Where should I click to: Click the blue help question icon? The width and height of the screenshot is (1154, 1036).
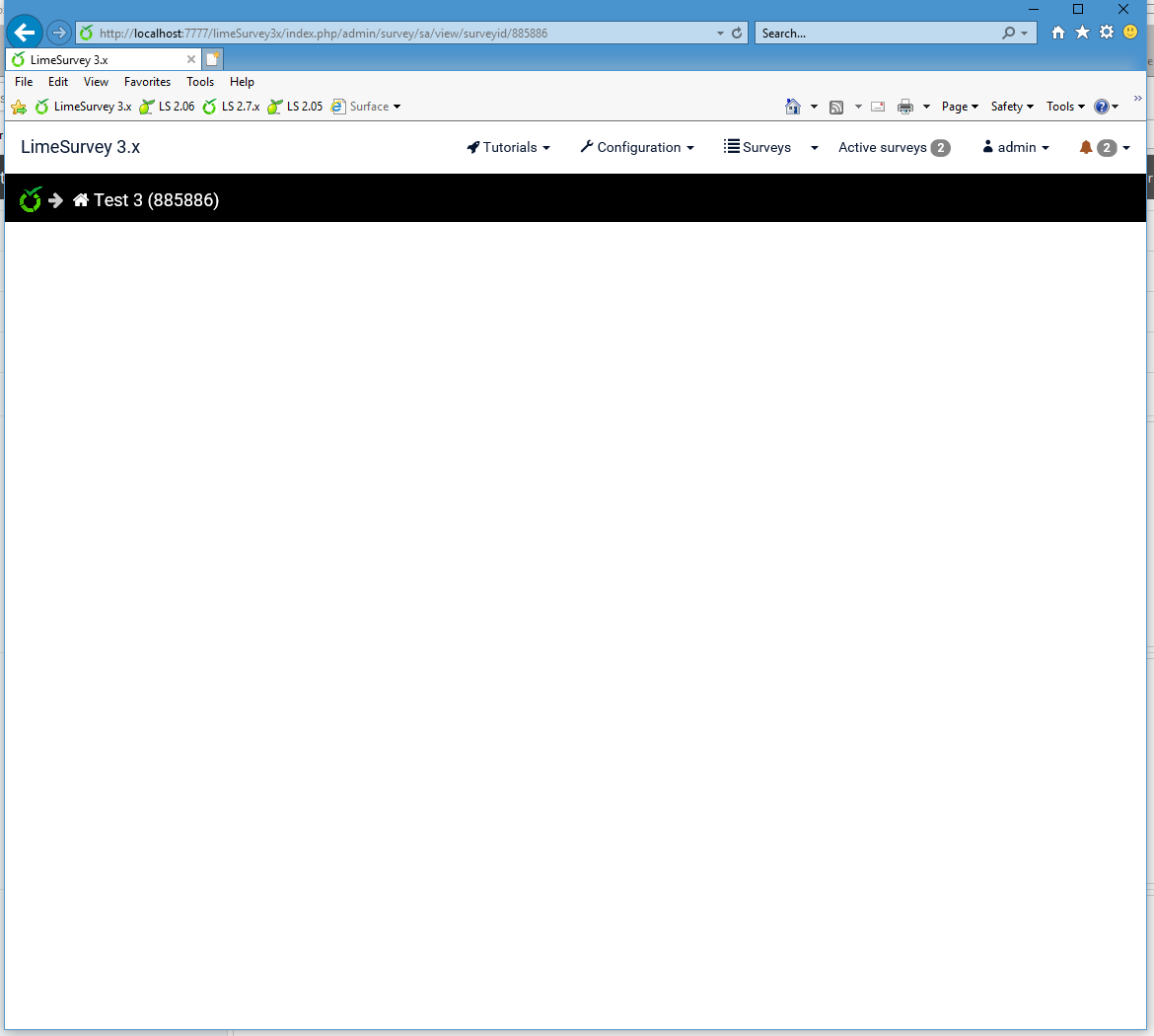tap(1102, 107)
